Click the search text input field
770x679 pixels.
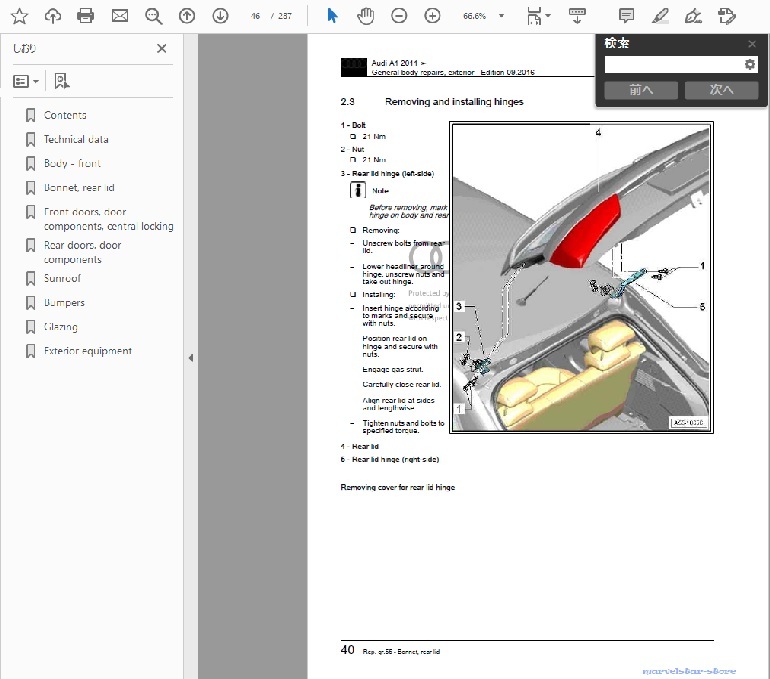[x=673, y=64]
